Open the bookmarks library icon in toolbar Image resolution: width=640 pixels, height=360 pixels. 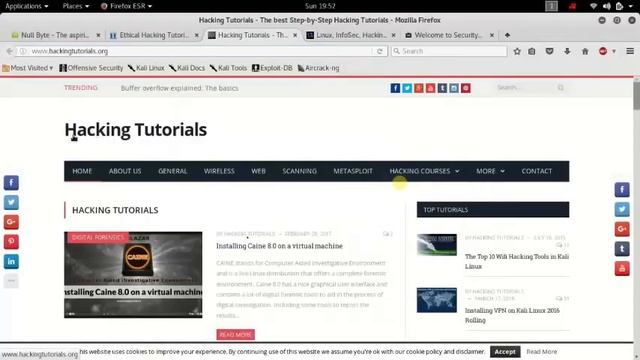pos(531,51)
